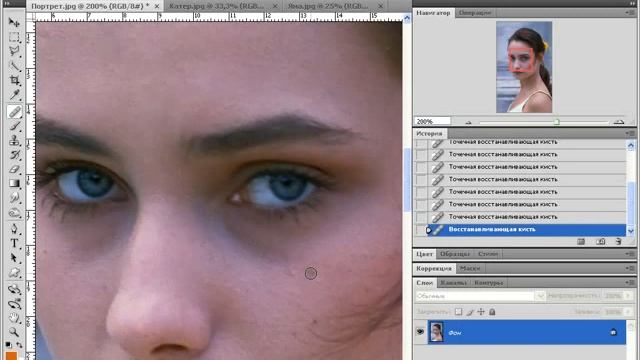Select the Eyedropper tool
640x360 pixels.
[x=14, y=95]
